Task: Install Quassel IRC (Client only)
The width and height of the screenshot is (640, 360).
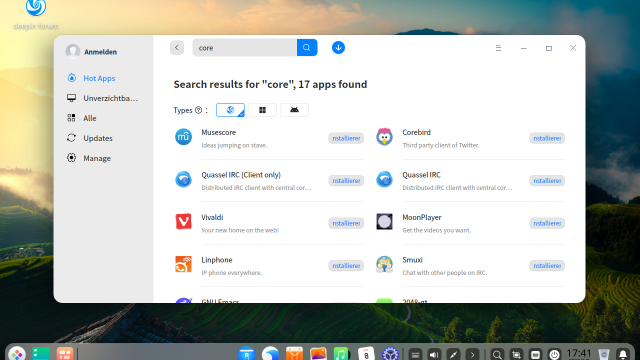Action: pos(346,181)
